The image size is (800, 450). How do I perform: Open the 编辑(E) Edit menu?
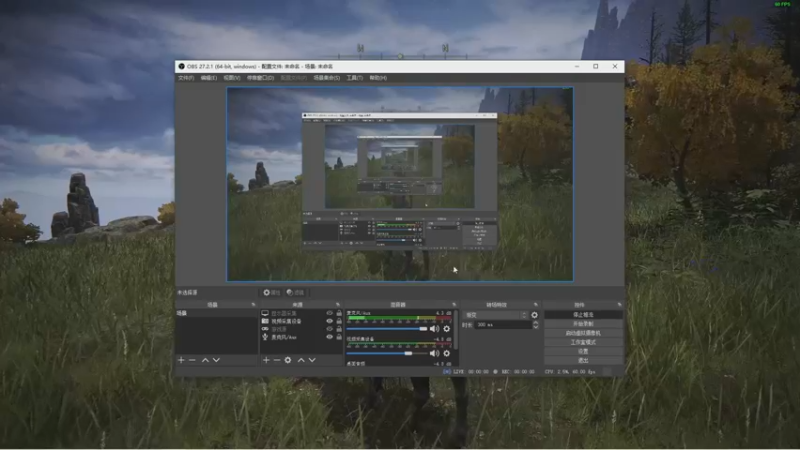coord(208,78)
